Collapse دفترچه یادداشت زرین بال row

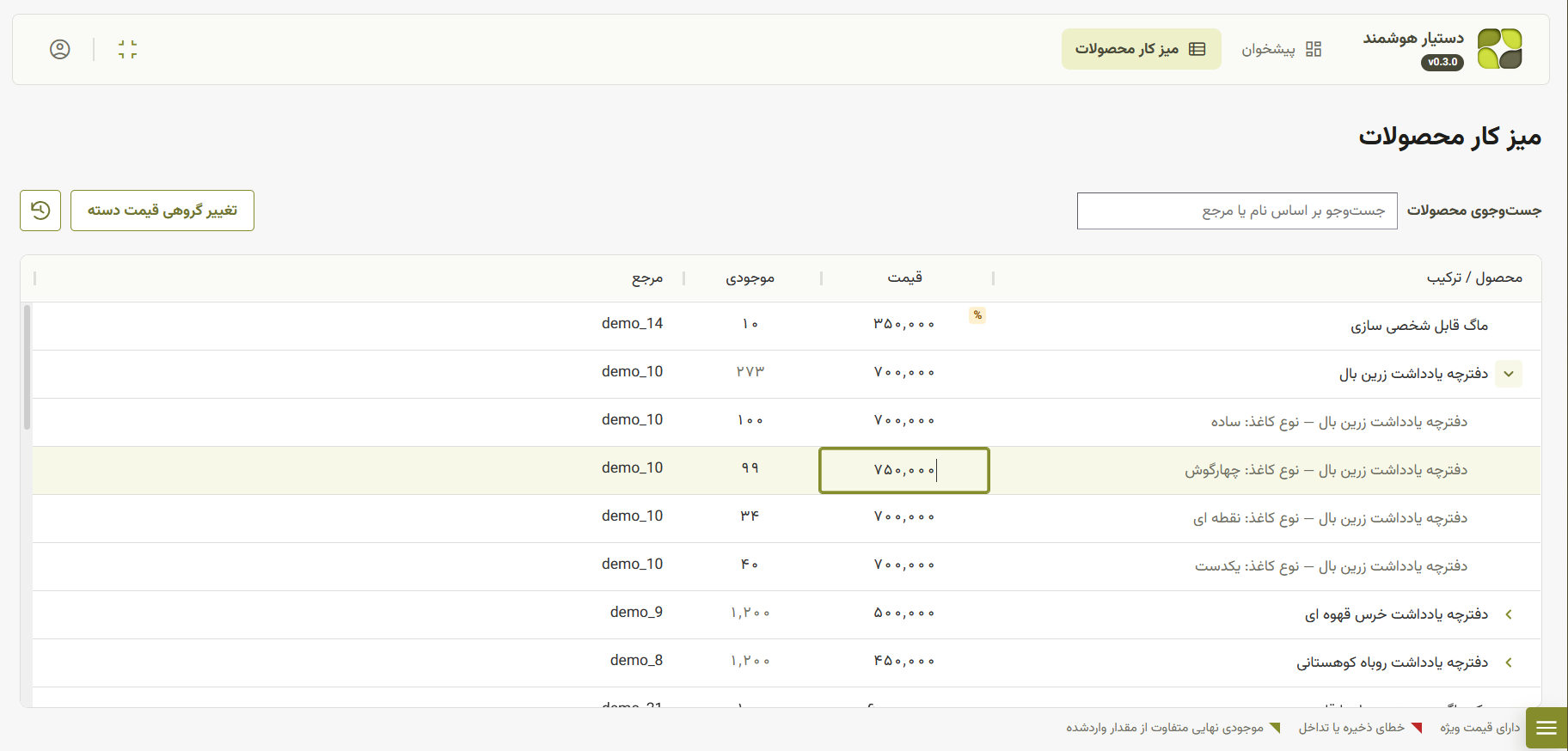click(1509, 374)
